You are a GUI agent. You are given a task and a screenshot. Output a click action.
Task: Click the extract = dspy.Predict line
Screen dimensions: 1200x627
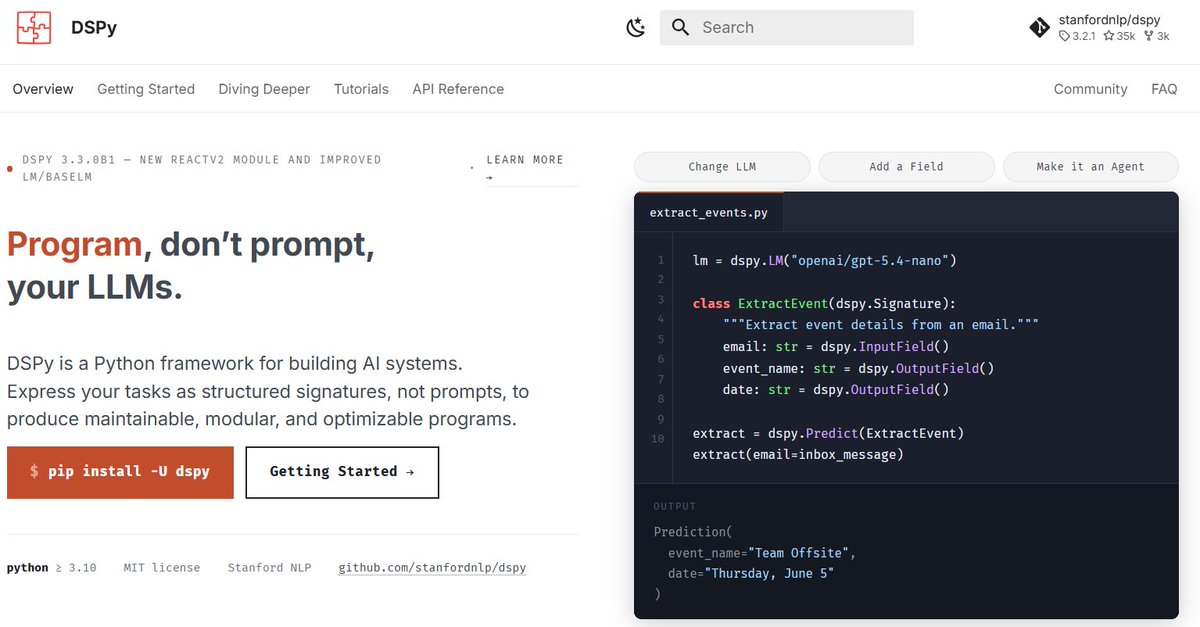[x=828, y=433]
